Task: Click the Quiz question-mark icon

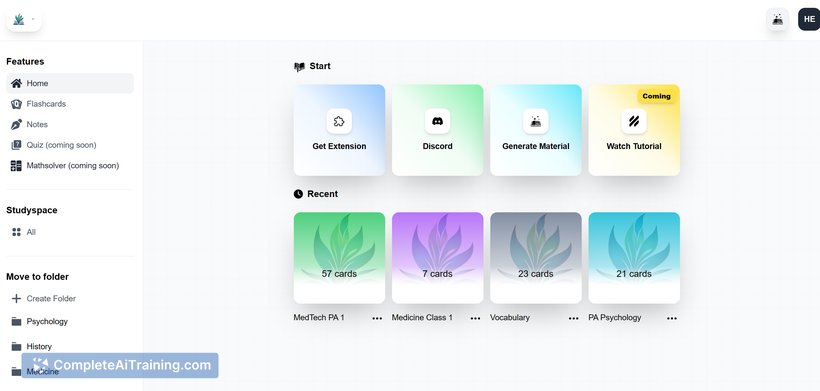Action: 16,145
